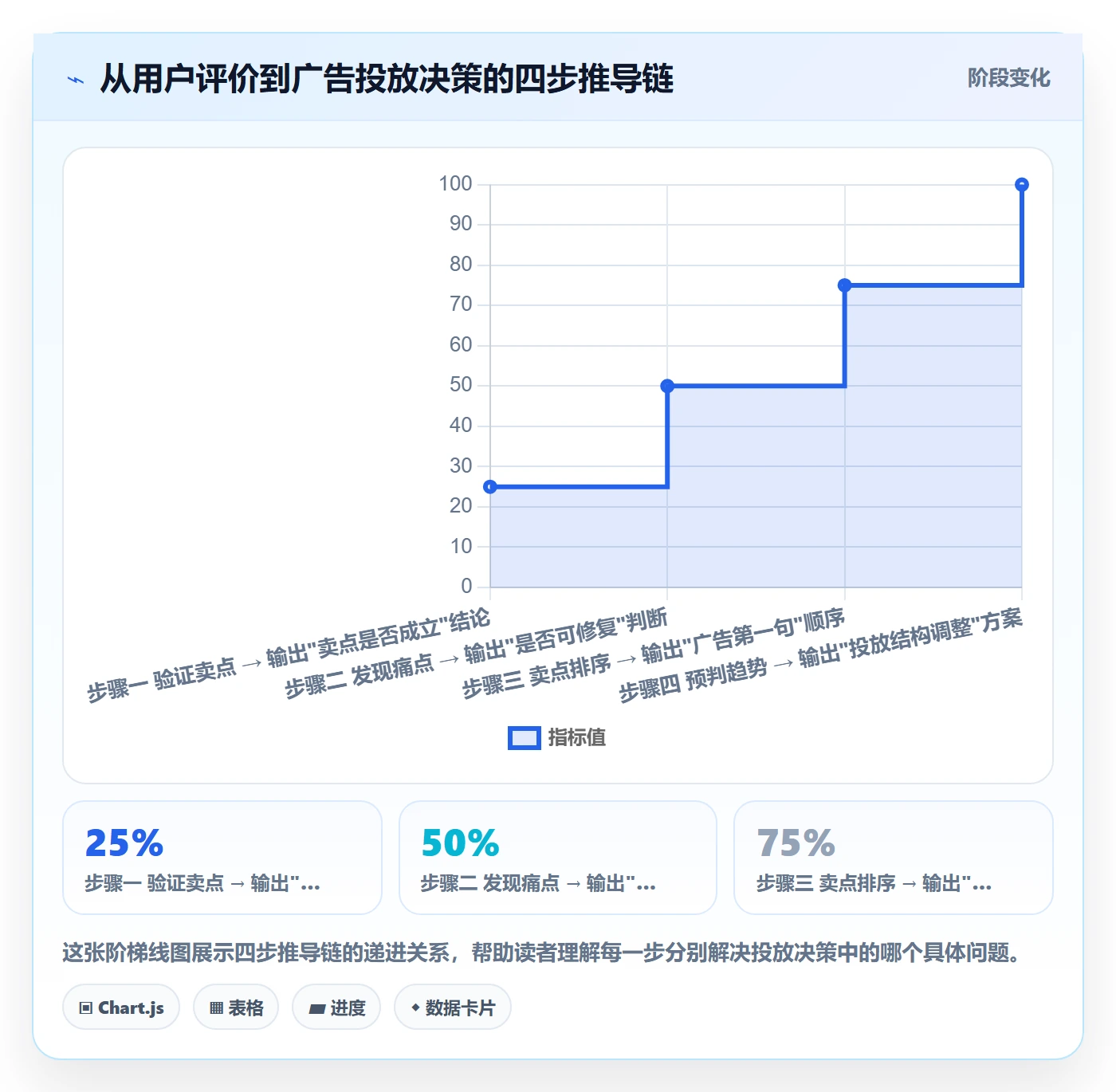Click the x-axis label 步骤二 发现痛点

[476, 653]
